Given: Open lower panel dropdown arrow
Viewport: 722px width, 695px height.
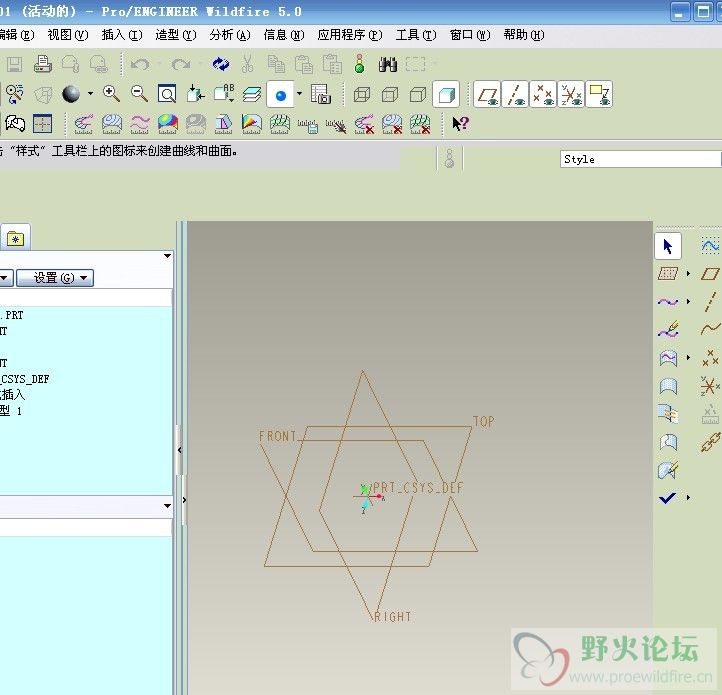Looking at the screenshot, I should 168,506.
